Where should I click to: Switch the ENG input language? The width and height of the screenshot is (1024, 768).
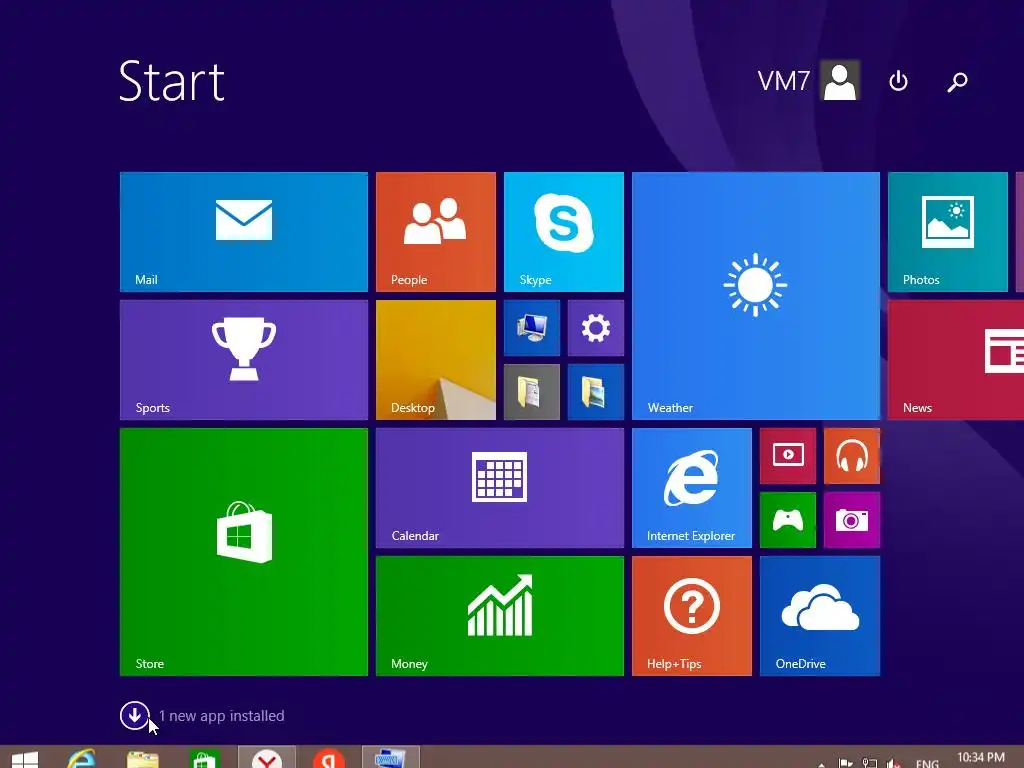(x=927, y=763)
